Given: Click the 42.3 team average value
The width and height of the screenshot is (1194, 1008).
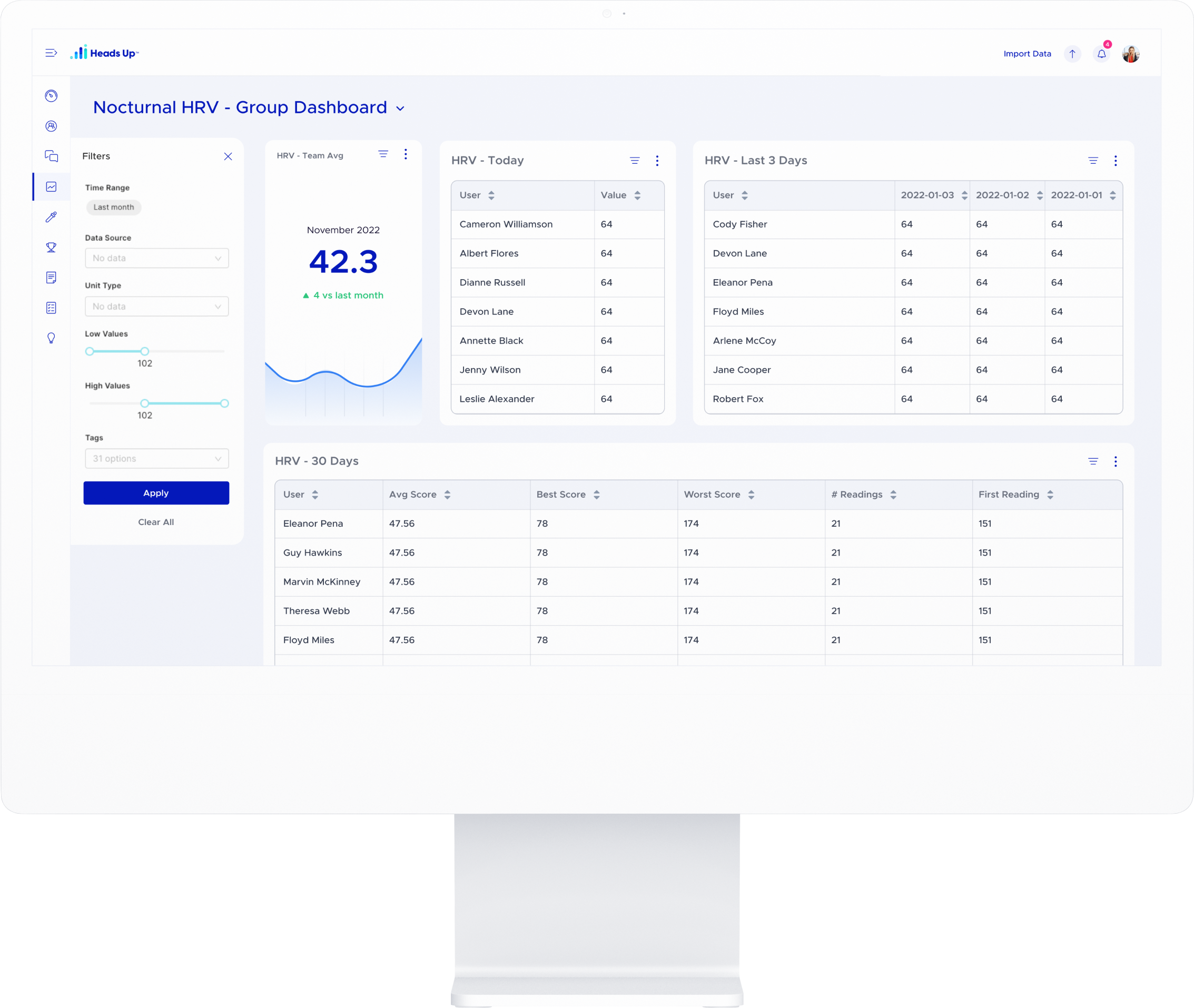Looking at the screenshot, I should [343, 262].
